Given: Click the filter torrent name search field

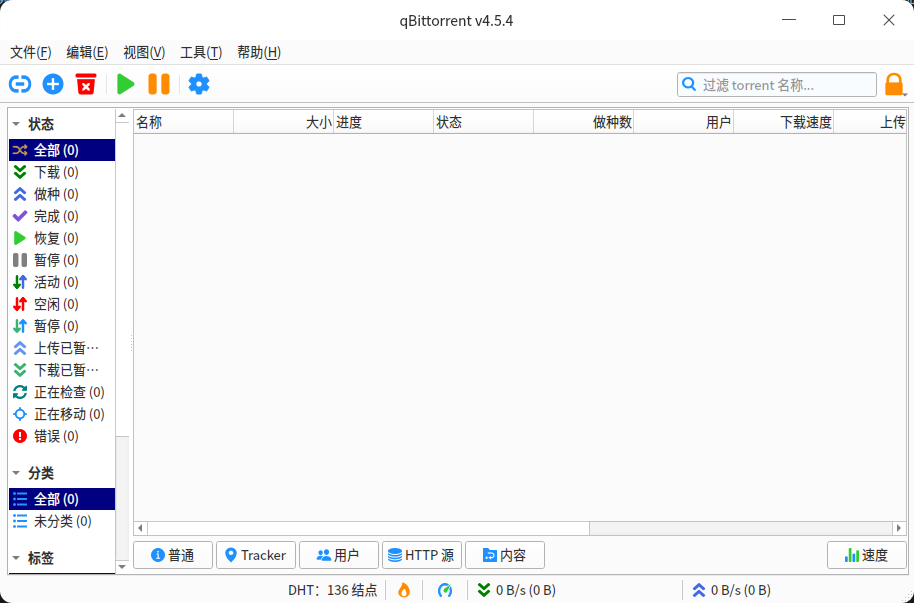Looking at the screenshot, I should pos(776,85).
